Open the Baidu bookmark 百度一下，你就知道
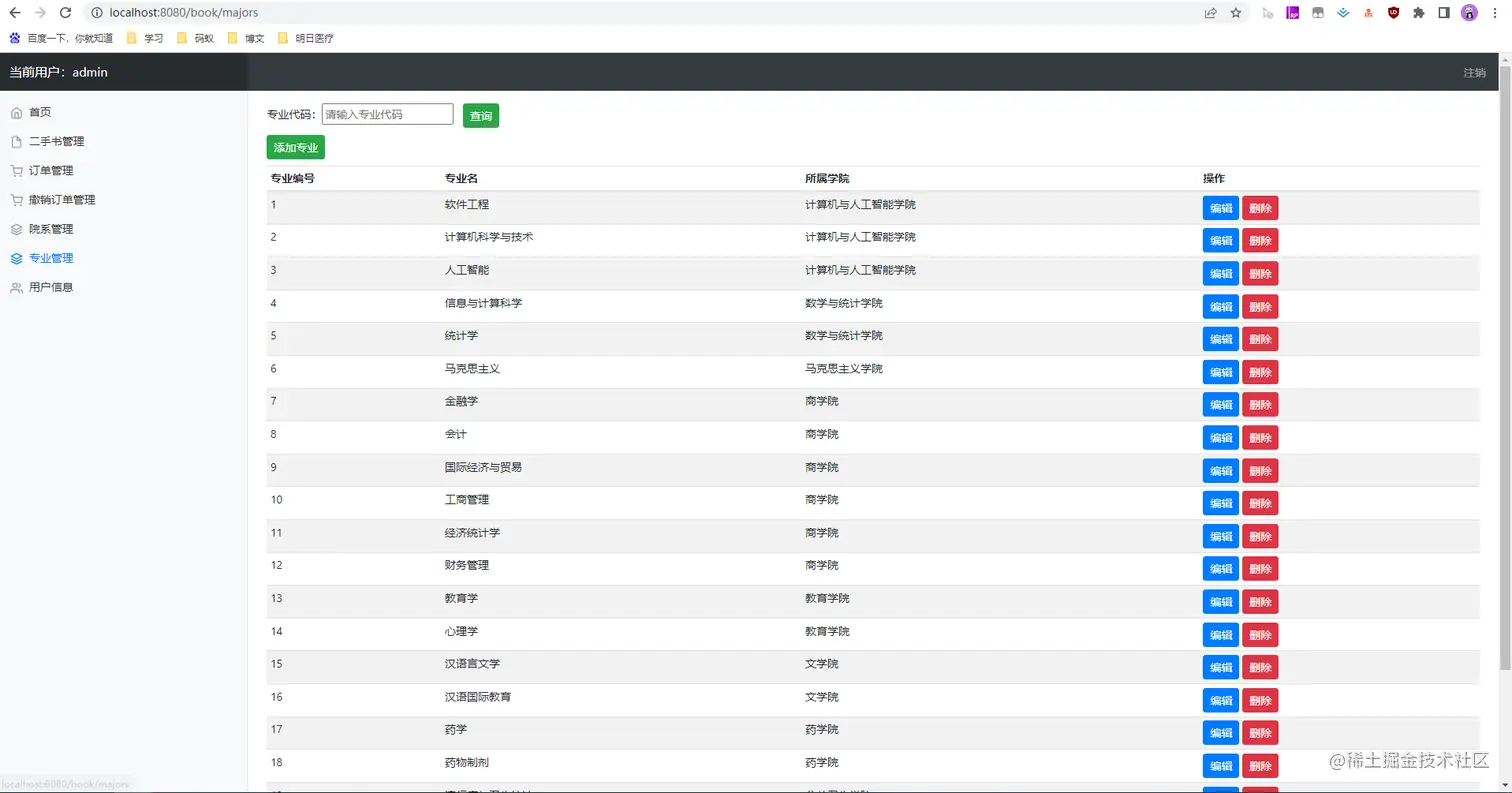This screenshot has width=1512, height=793. pos(60,38)
